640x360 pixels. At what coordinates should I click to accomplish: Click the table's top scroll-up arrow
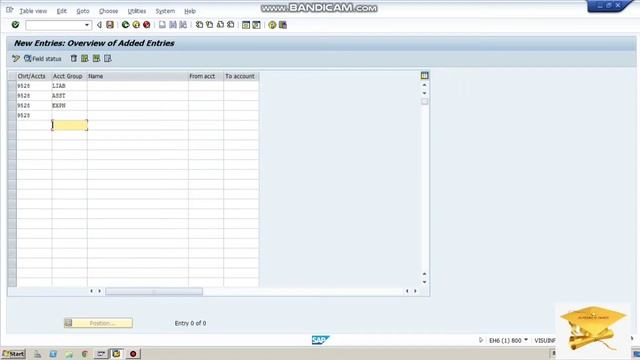click(424, 85)
